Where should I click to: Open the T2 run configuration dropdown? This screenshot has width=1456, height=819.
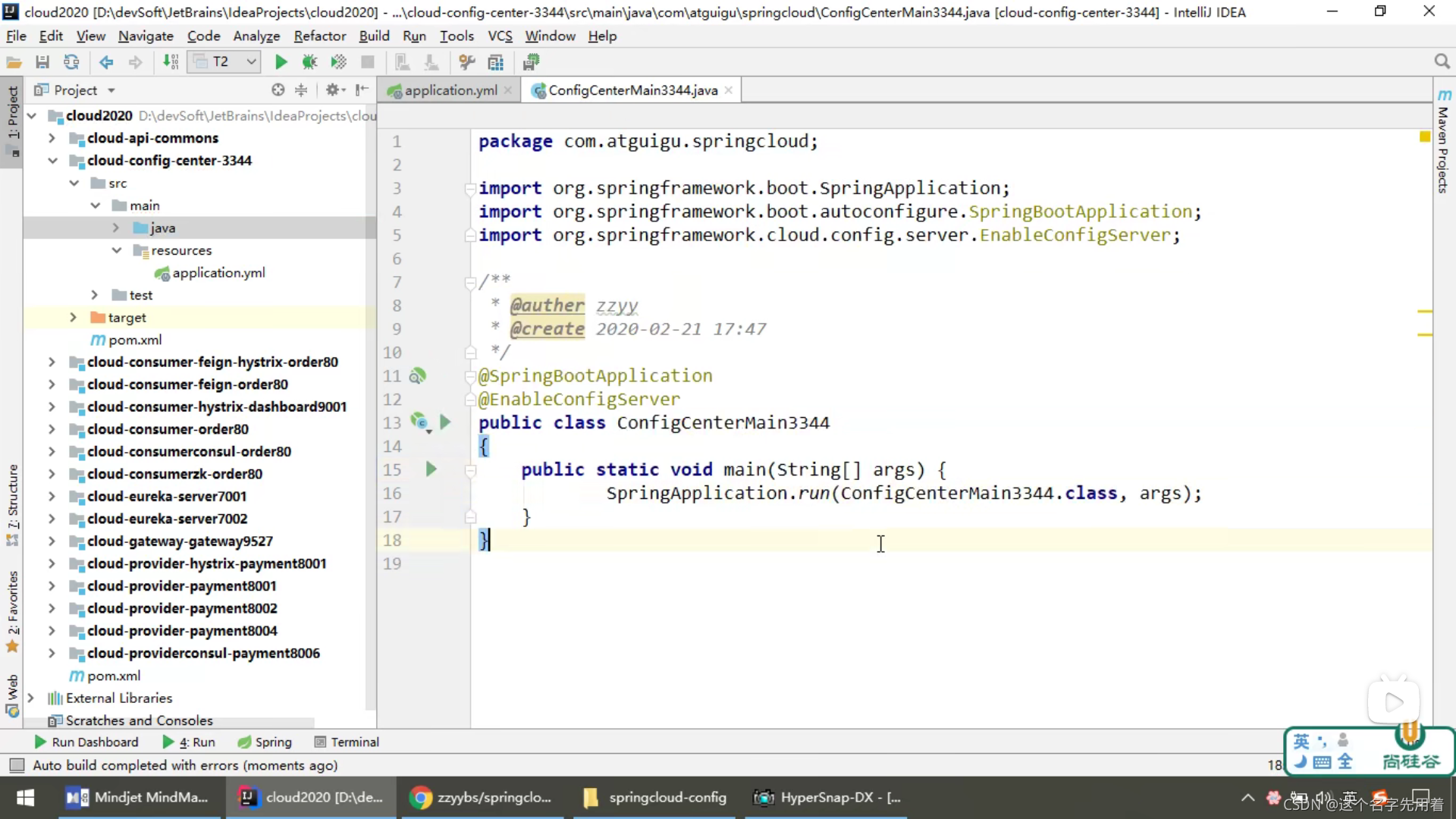(x=224, y=62)
